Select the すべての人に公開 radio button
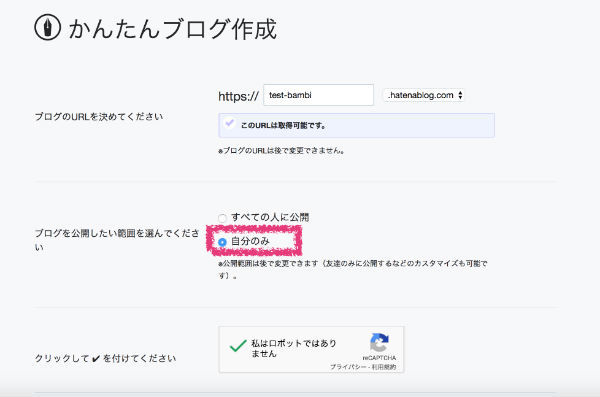The image size is (600, 397). 222,218
